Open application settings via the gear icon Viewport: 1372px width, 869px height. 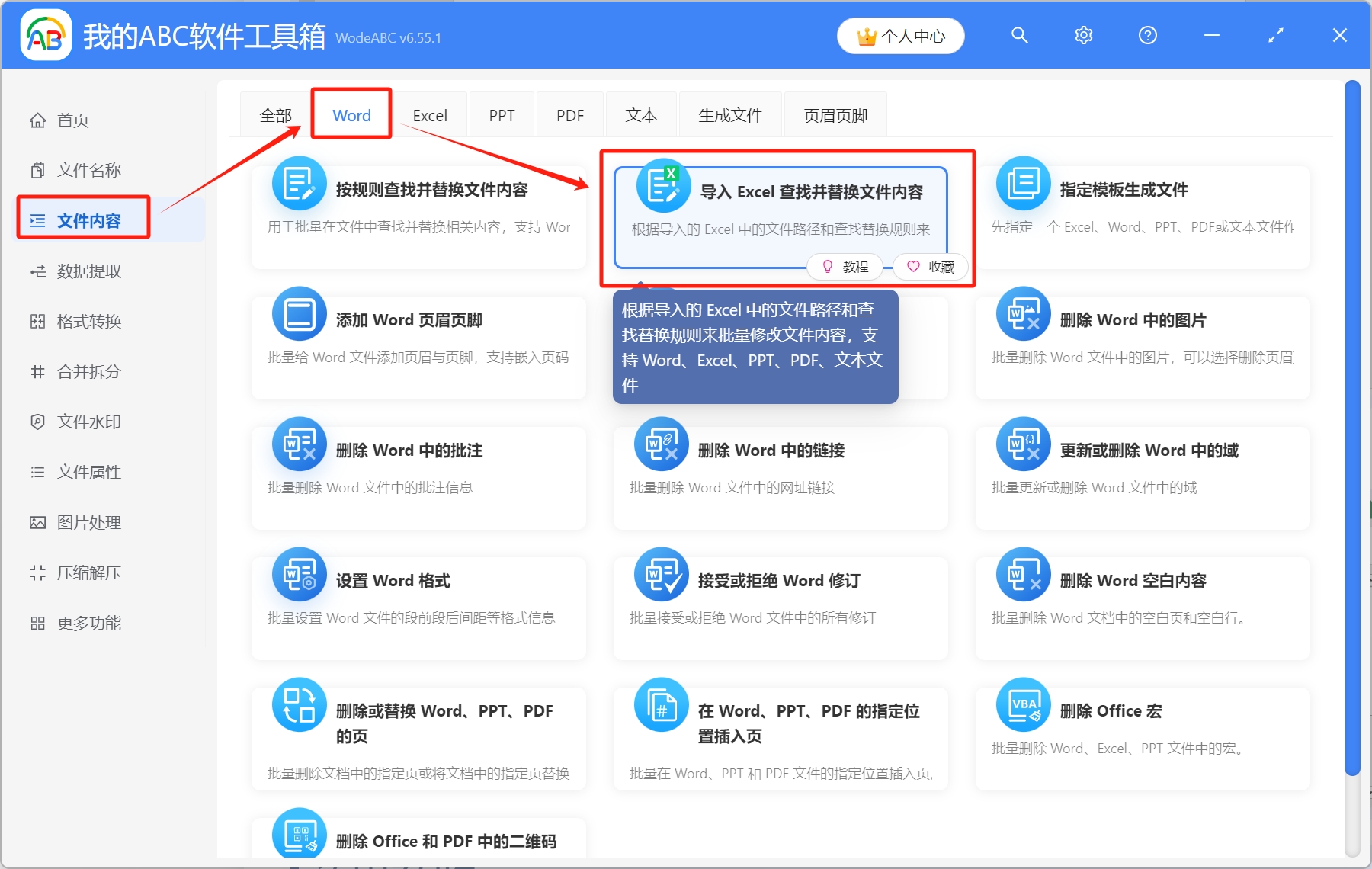1083,35
